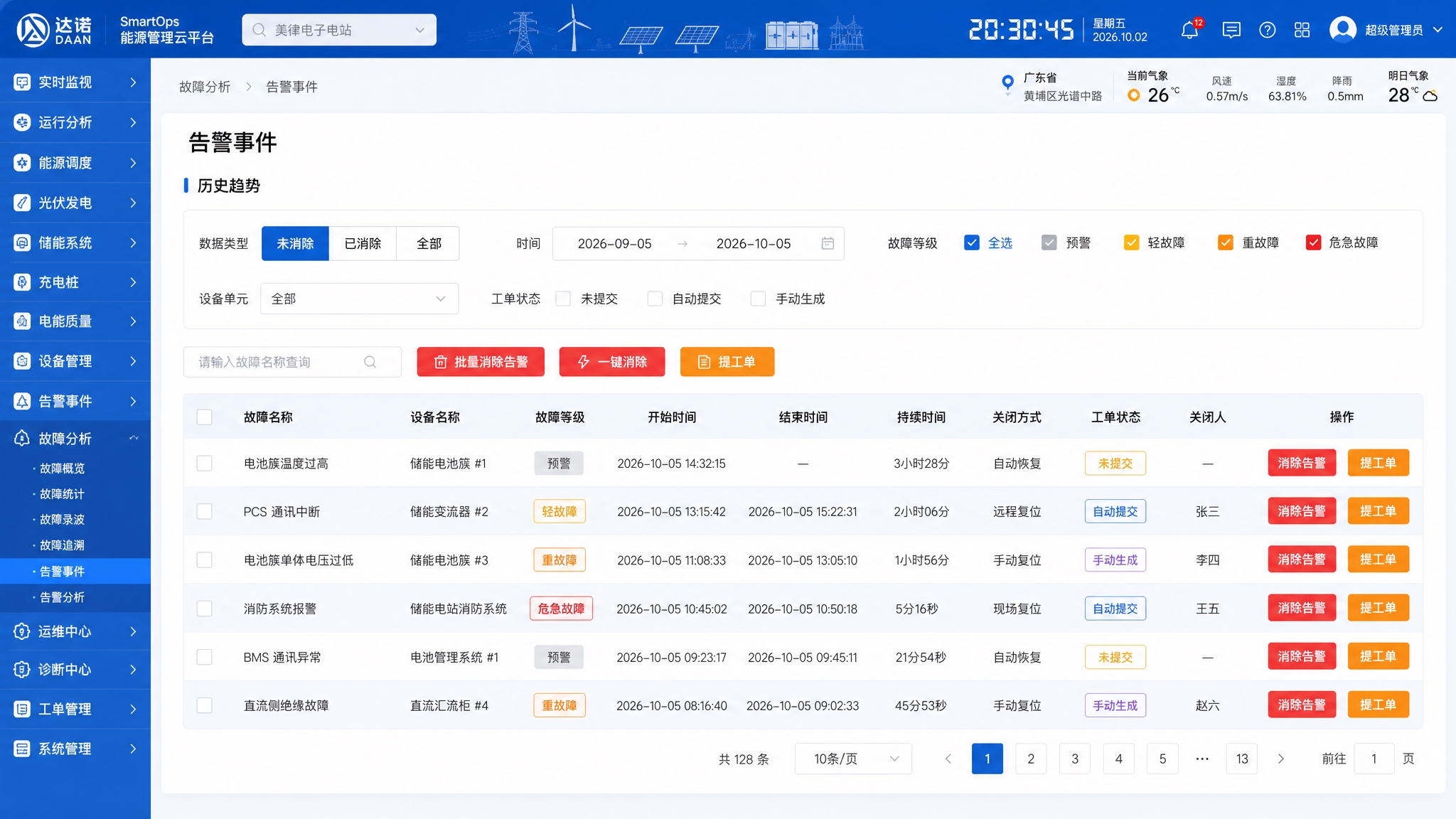The width and height of the screenshot is (1456, 819).
Task: Select the row checkbox for 消防系统报警
Action: coord(204,609)
